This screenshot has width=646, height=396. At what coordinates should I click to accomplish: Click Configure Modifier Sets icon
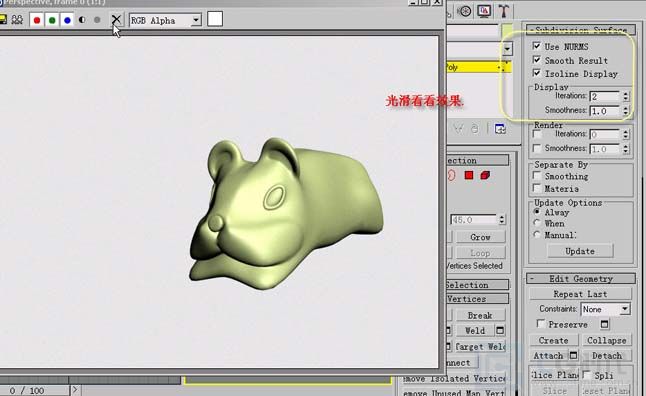click(500, 129)
